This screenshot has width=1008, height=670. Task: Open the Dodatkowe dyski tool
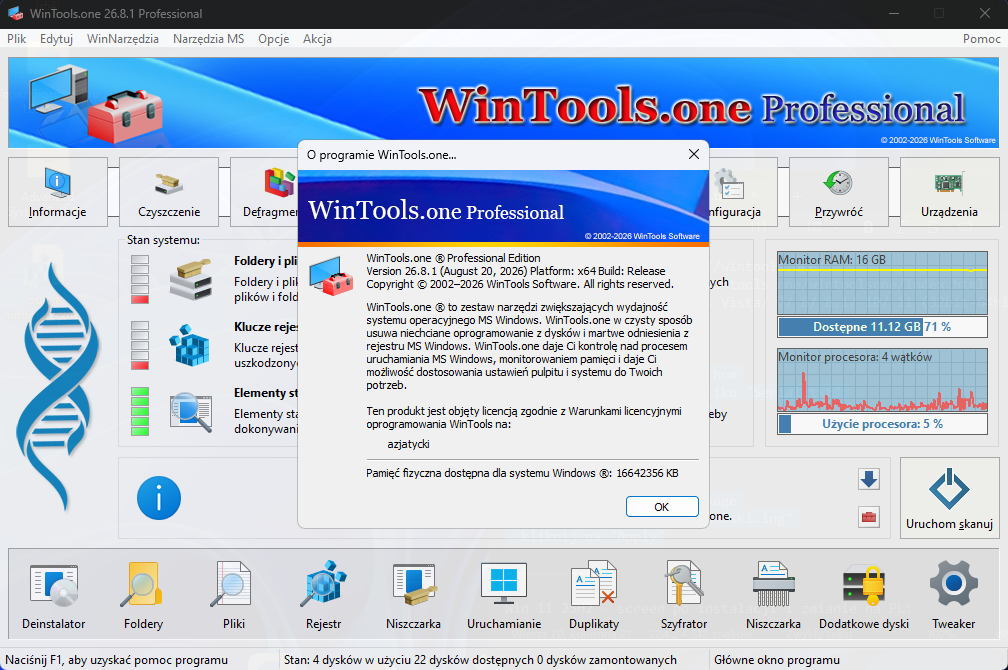[x=864, y=595]
